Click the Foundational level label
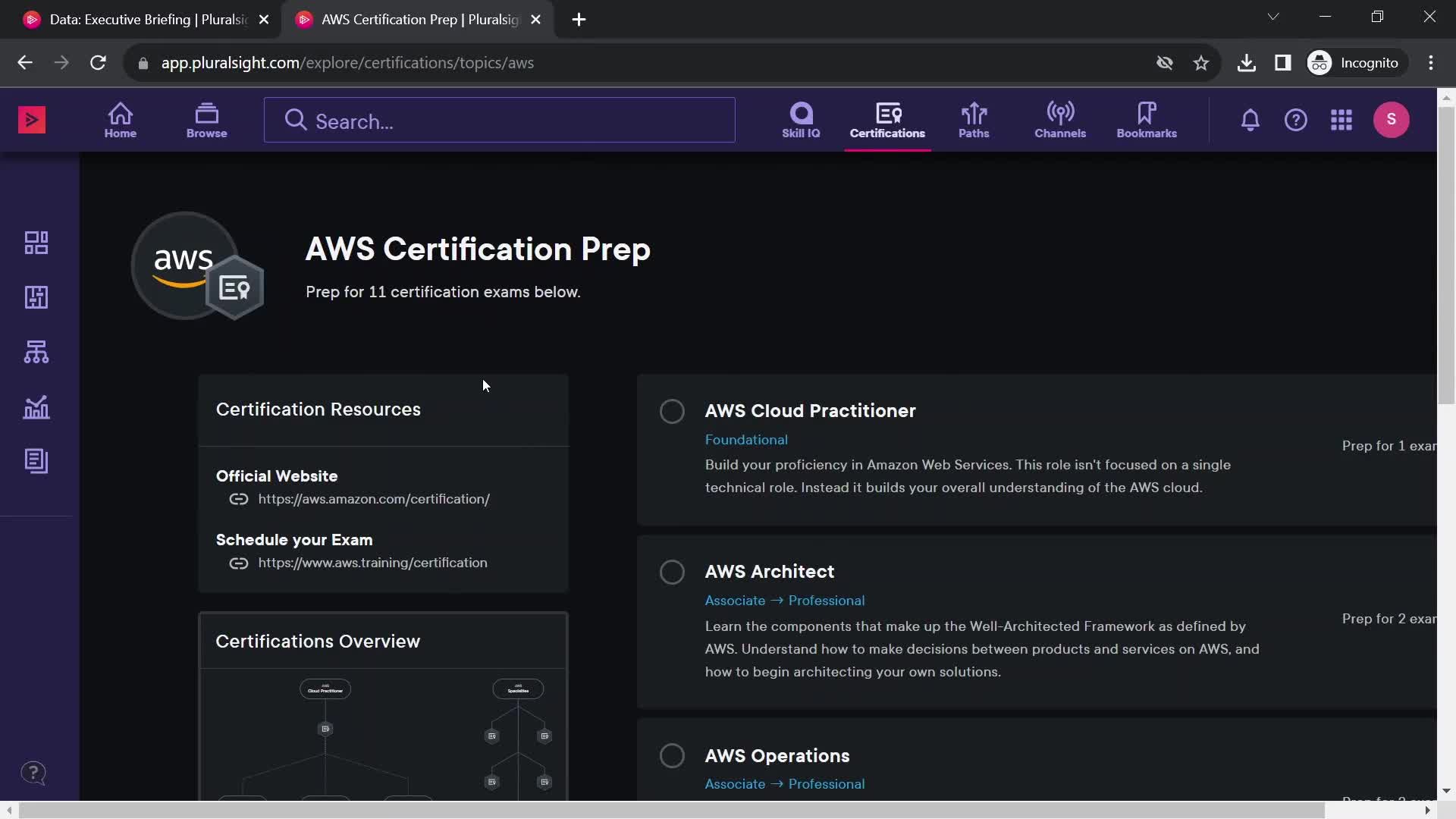This screenshot has width=1456, height=819. click(x=746, y=440)
